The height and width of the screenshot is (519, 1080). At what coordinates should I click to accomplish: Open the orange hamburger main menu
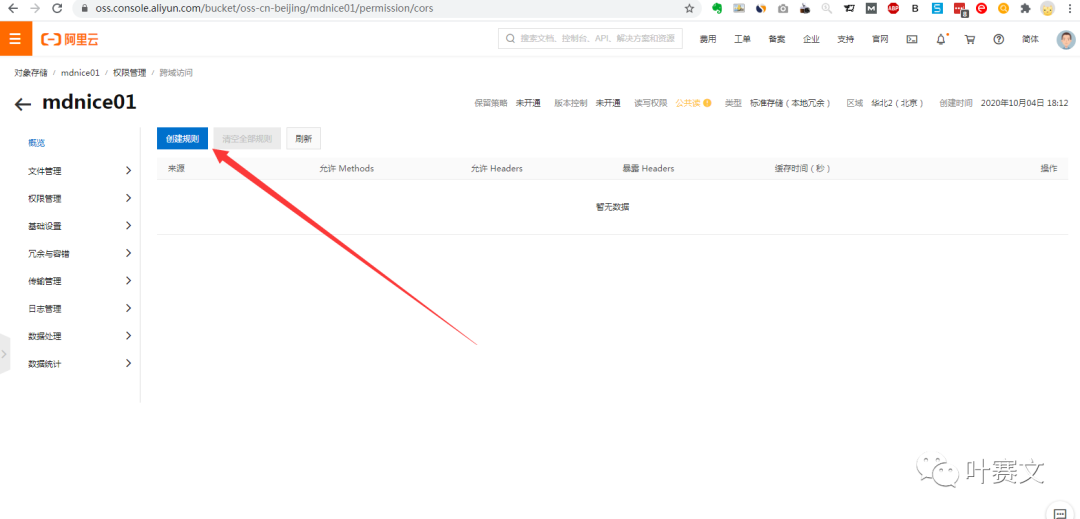tap(15, 39)
